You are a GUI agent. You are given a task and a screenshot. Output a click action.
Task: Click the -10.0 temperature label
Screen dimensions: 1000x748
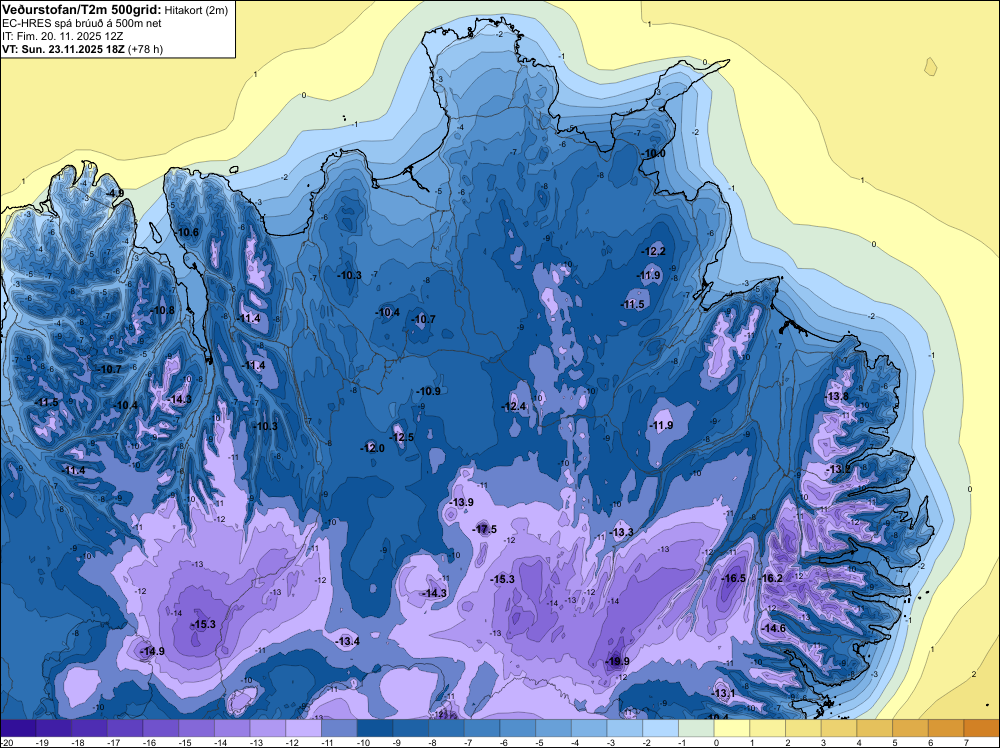click(x=653, y=154)
